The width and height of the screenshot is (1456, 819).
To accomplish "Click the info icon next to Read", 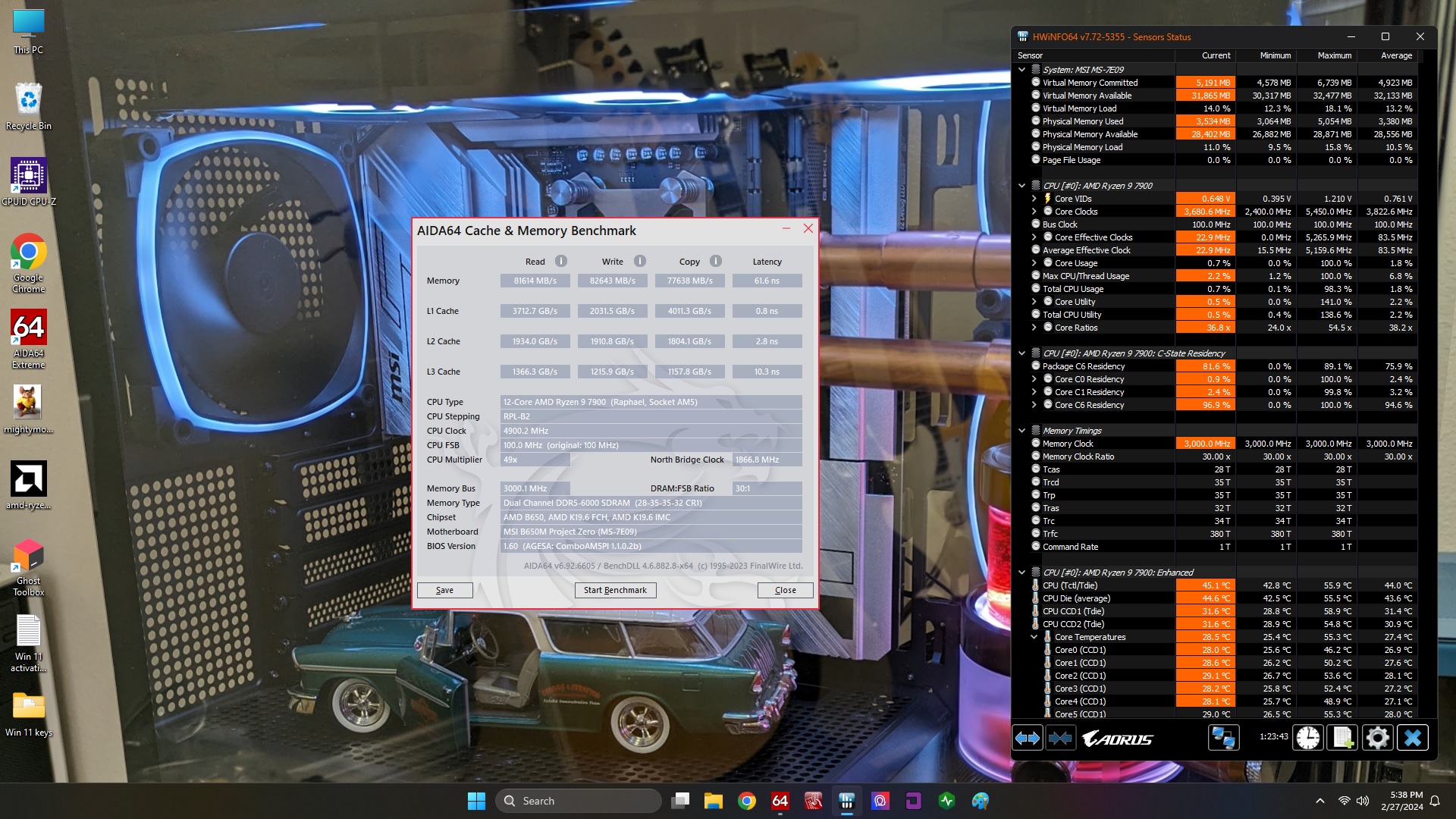I will [x=561, y=261].
